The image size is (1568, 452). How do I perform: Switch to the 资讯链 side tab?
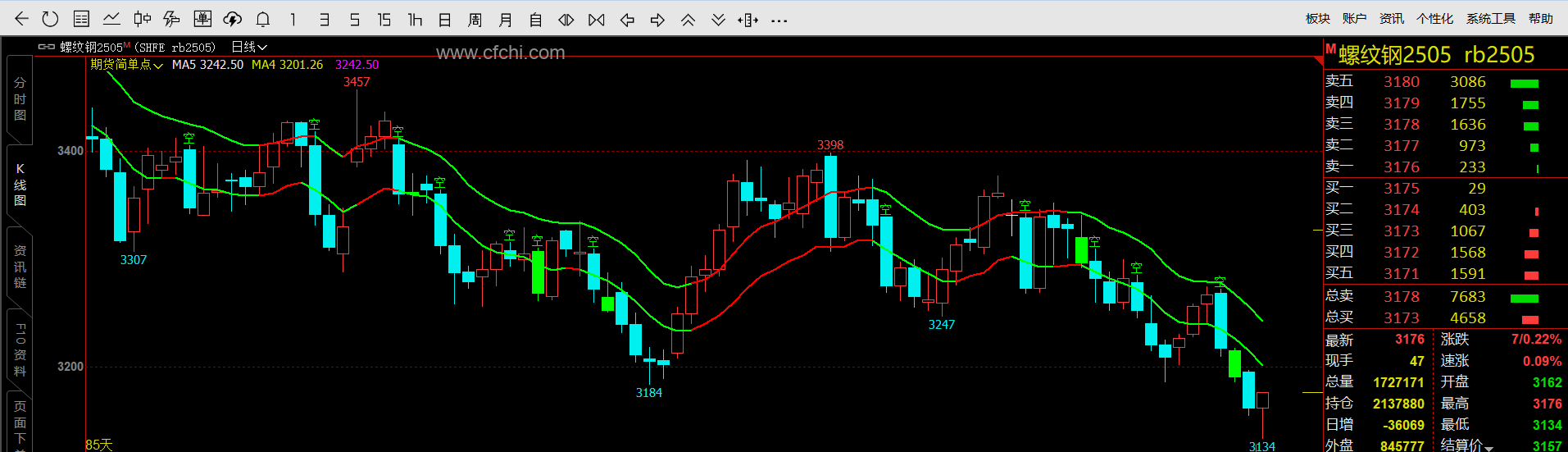coord(20,267)
